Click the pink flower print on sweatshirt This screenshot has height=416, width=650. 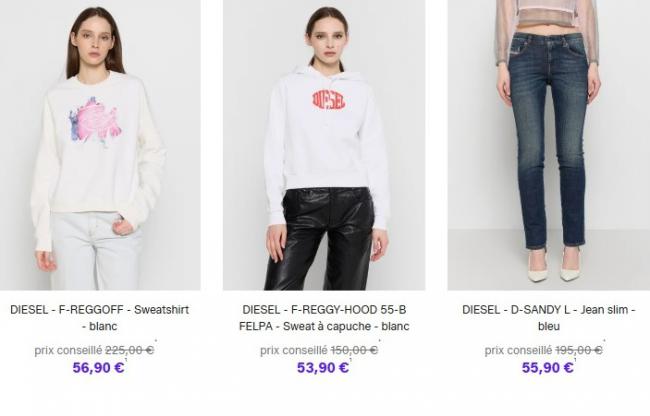click(x=96, y=121)
